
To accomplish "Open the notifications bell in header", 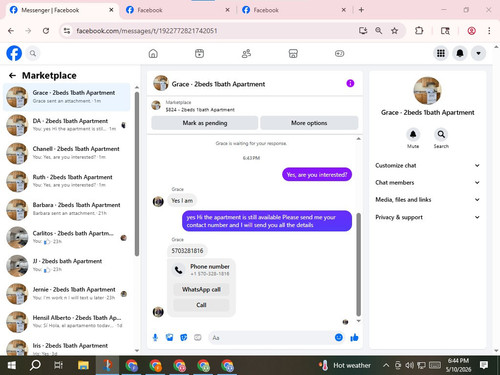I will click(x=460, y=53).
